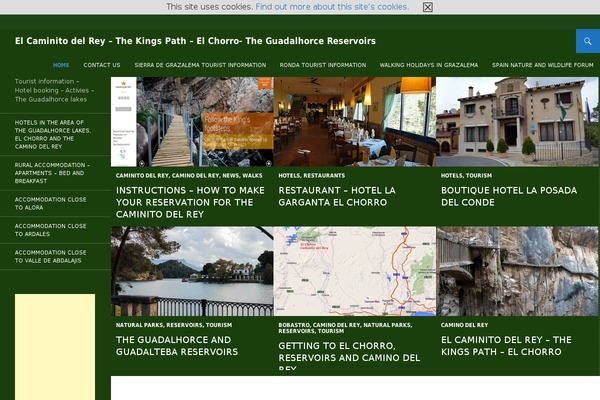Viewport: 600px width, 400px height.
Task: Click the wooden walkway reservation thumbnail
Action: 192,122
